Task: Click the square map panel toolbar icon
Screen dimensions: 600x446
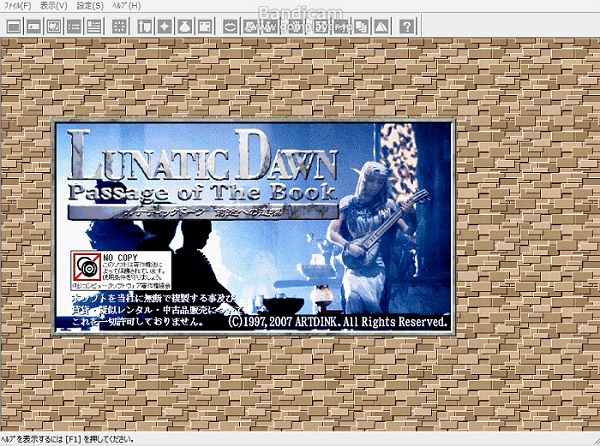Action: coord(205,26)
